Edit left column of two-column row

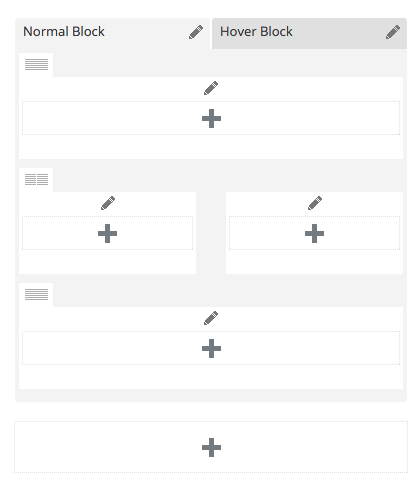pos(108,203)
